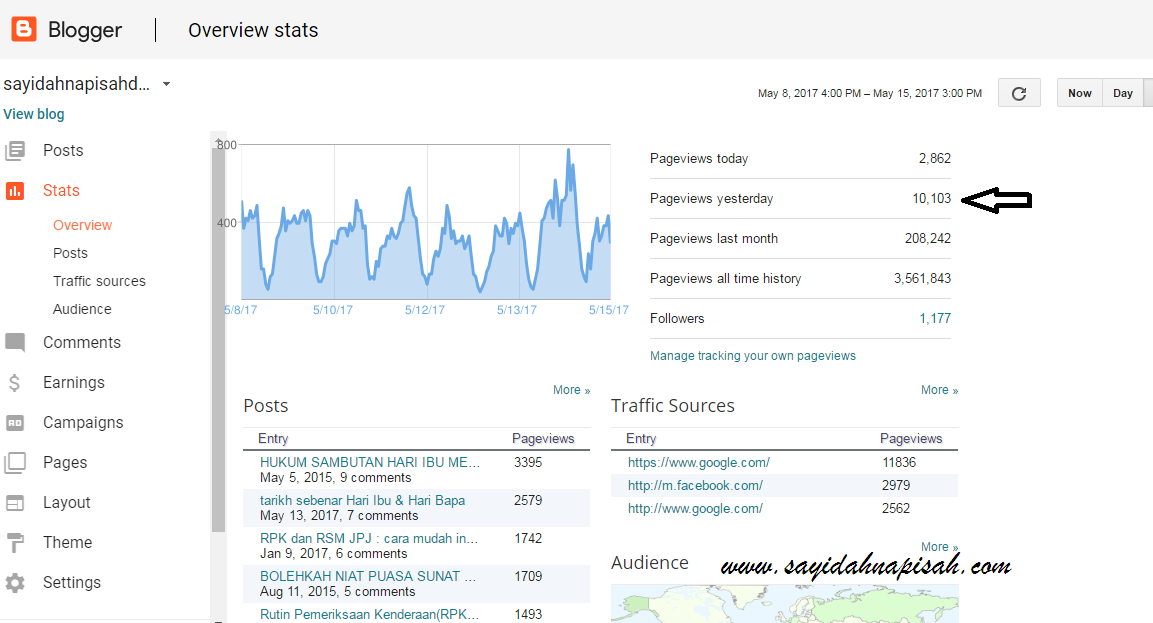Image resolution: width=1153 pixels, height=623 pixels.
Task: Click Pageviews all time history value
Action: [x=922, y=279]
